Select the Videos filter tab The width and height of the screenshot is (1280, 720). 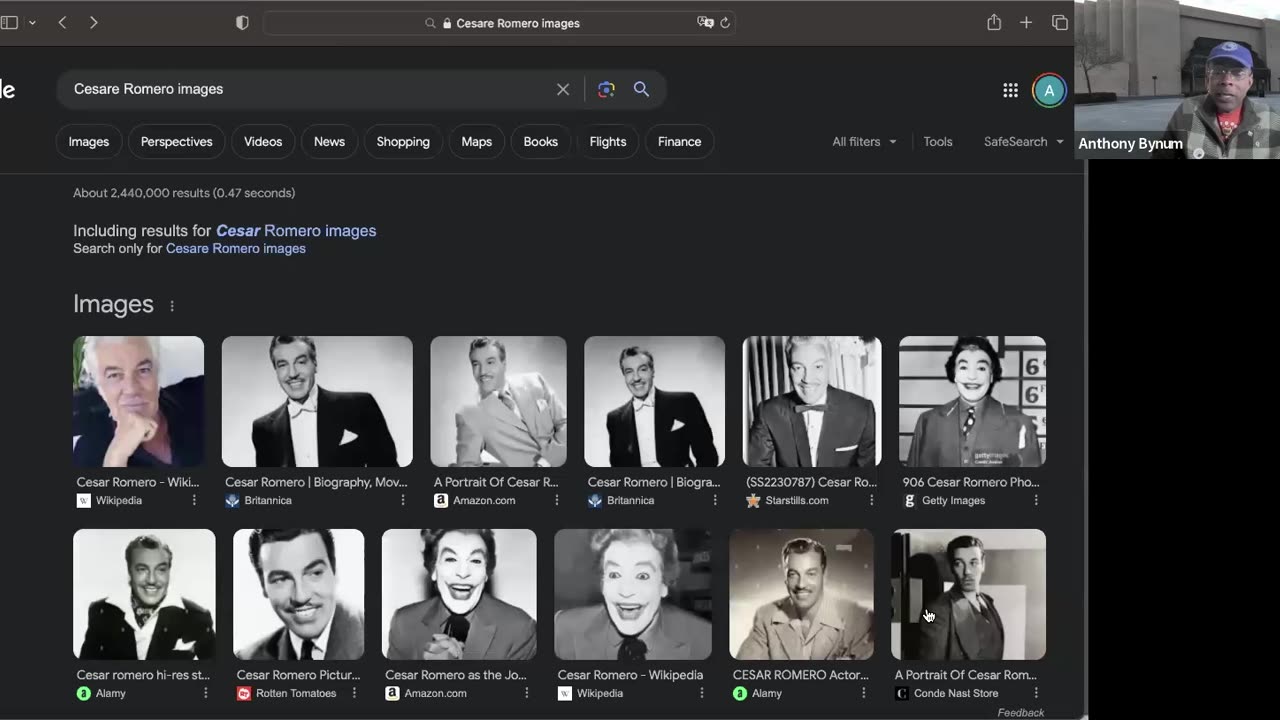pos(263,142)
